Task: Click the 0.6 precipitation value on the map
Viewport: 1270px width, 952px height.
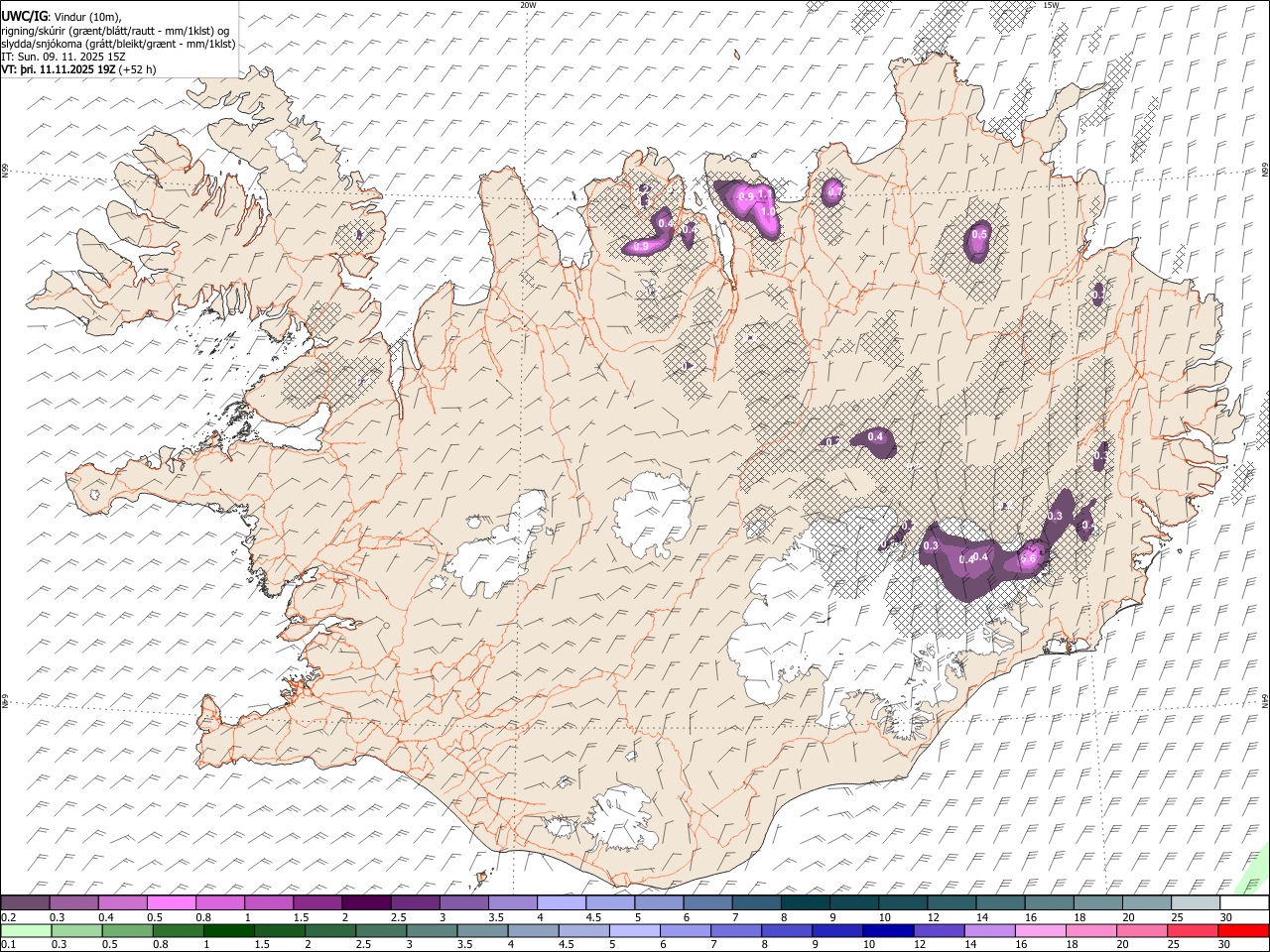Action: point(1029,559)
